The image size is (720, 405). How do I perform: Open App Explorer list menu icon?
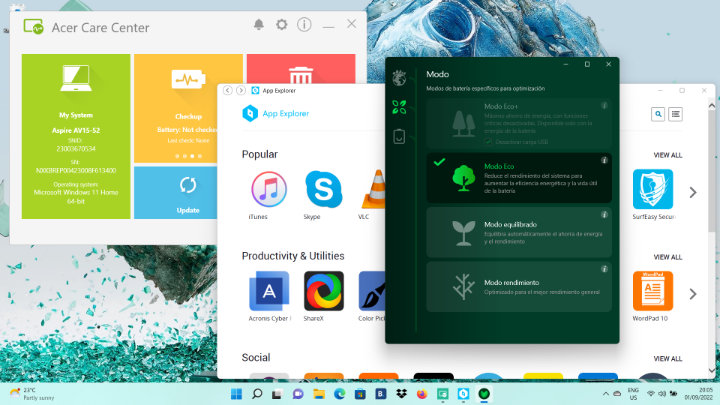(x=675, y=114)
